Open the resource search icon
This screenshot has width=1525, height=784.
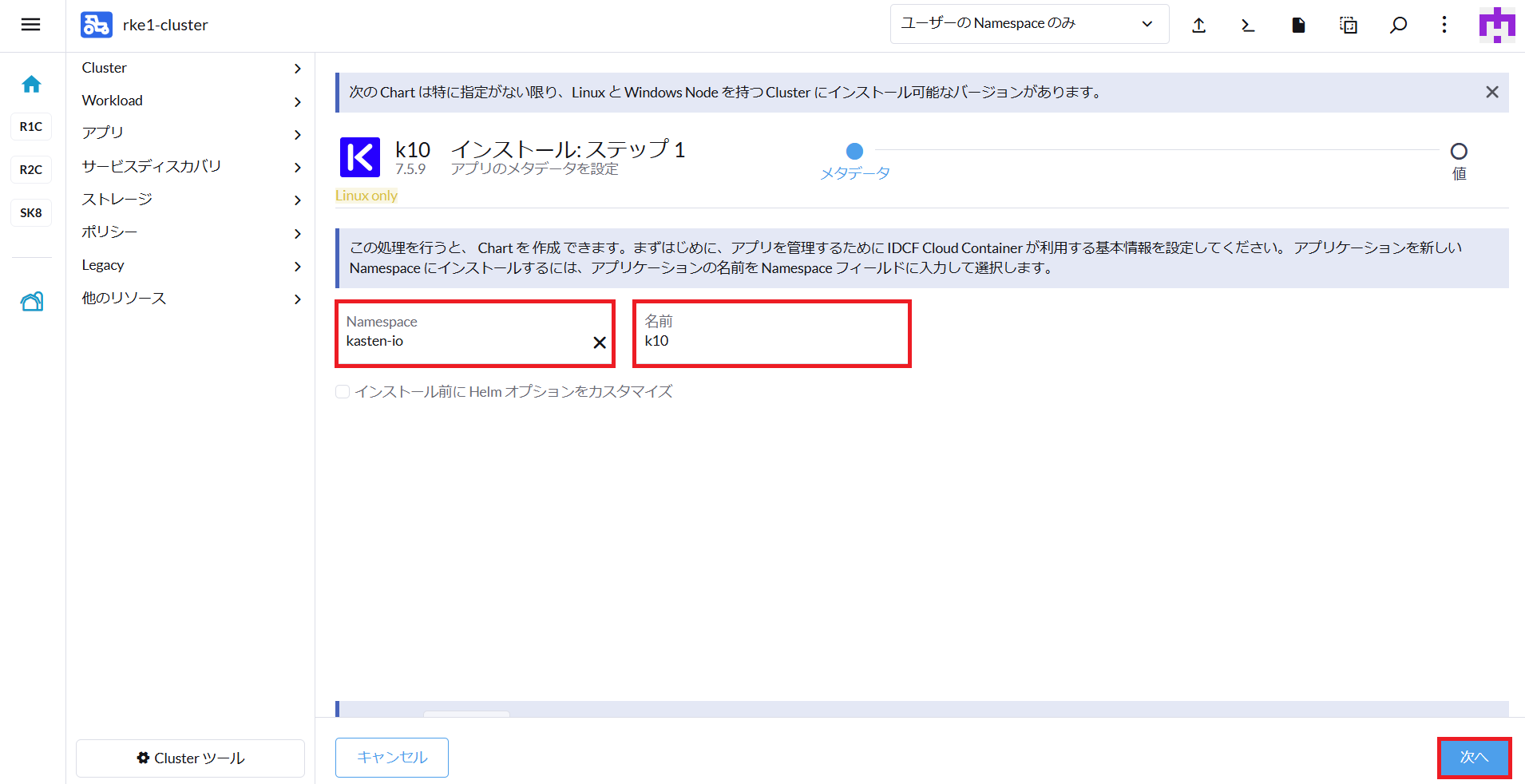pos(1398,26)
